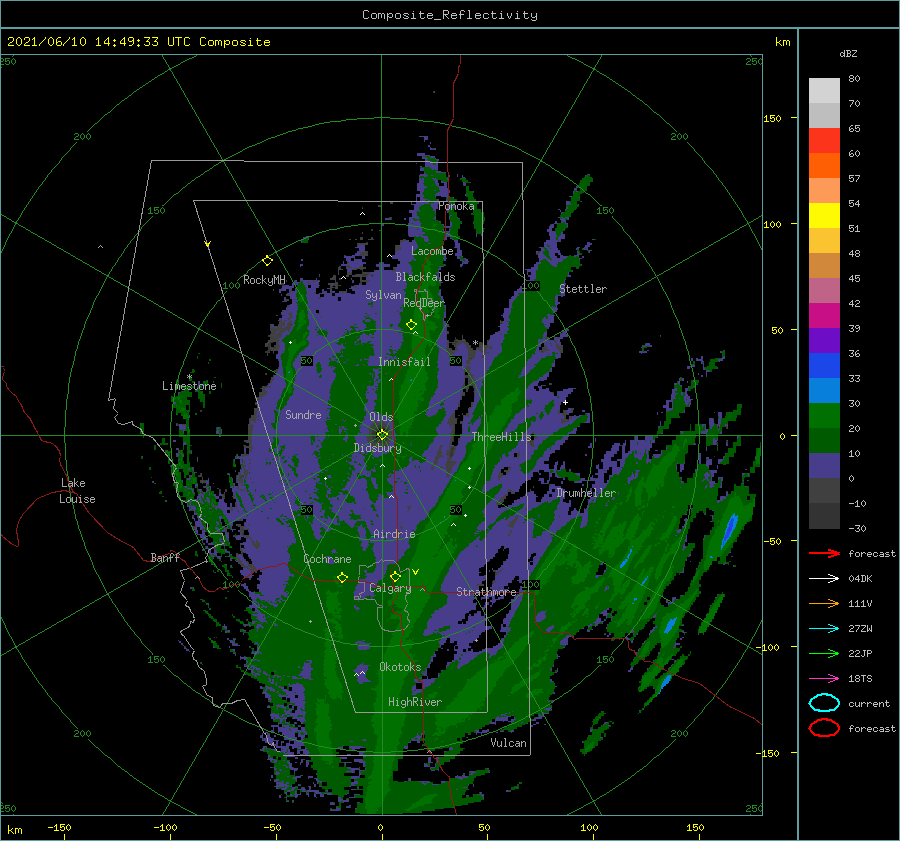Click the Composite_Reflectivity title
This screenshot has width=900, height=841.
[450, 15]
